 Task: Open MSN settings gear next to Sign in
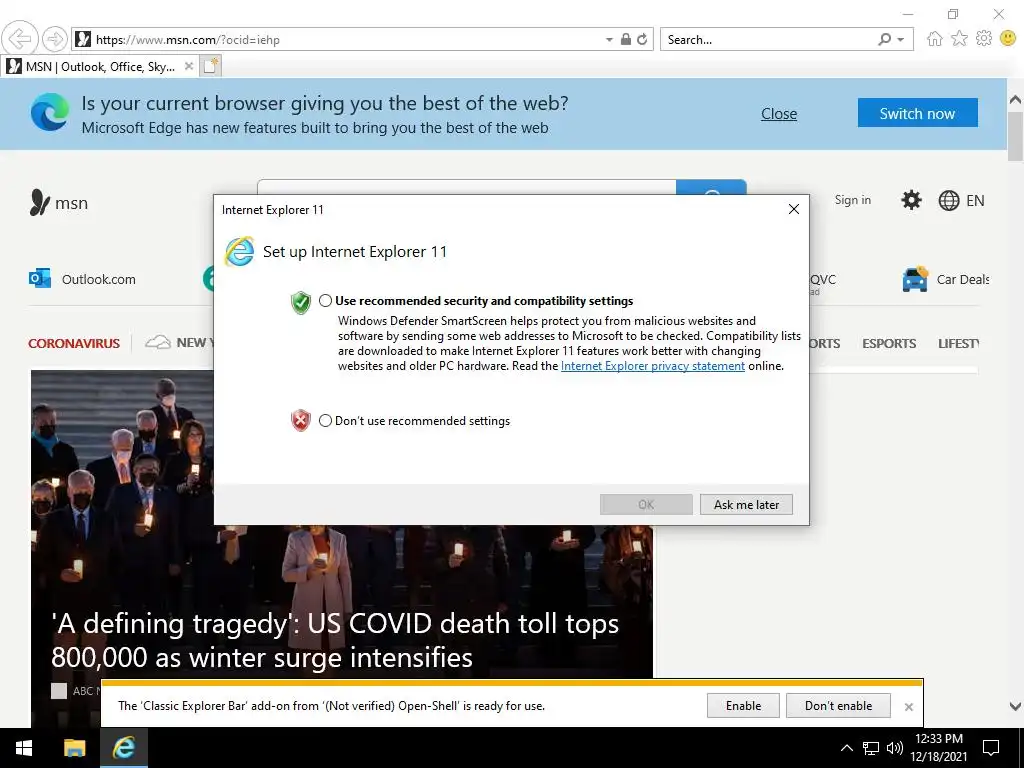(x=911, y=200)
